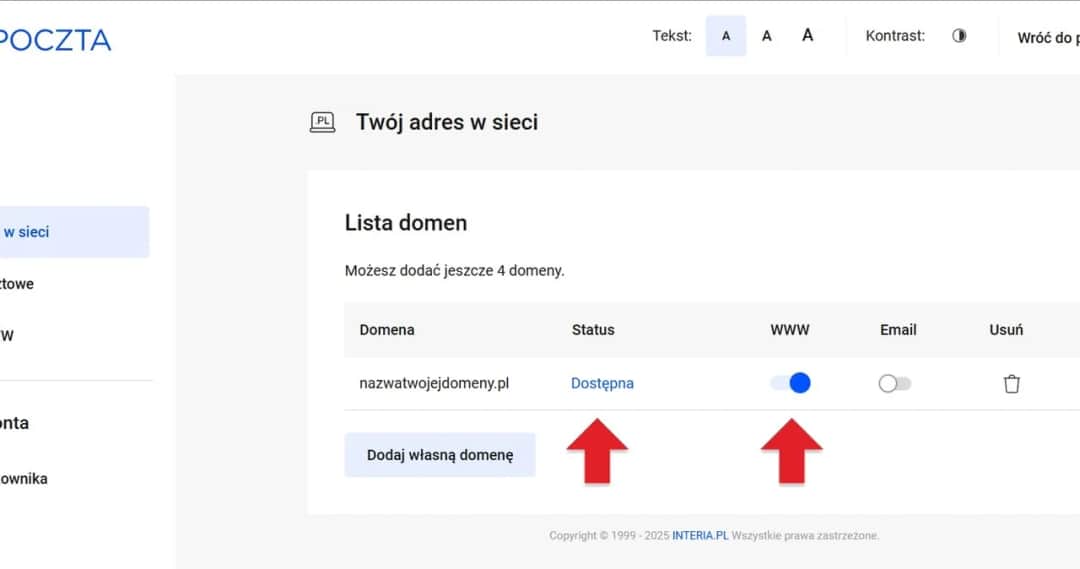Delete nazwatwojejdomeny.pl with the trash icon
Viewport: 1080px width, 569px height.
pos(1011,384)
